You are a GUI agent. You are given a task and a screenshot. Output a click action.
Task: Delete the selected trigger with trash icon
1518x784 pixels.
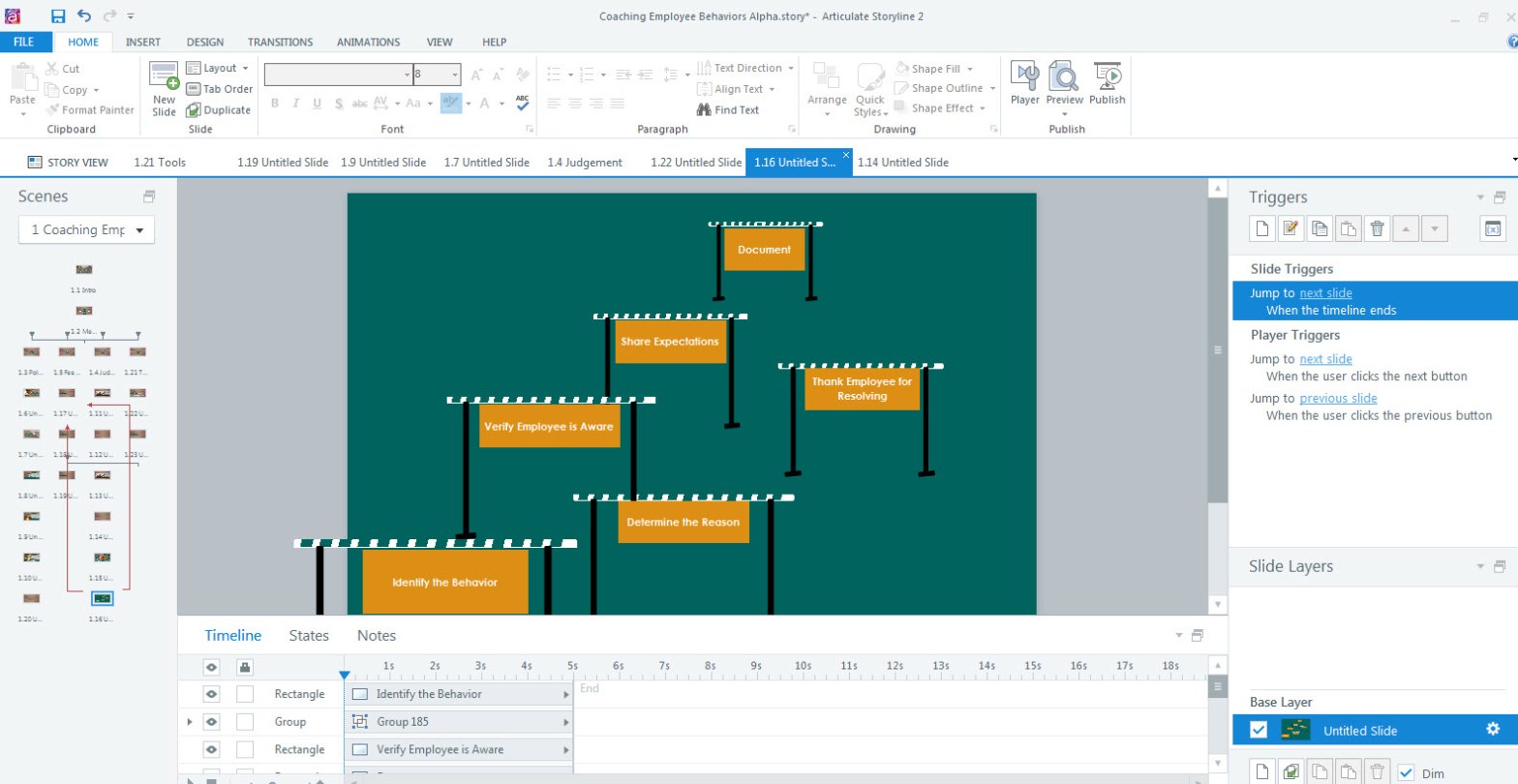(x=1377, y=229)
